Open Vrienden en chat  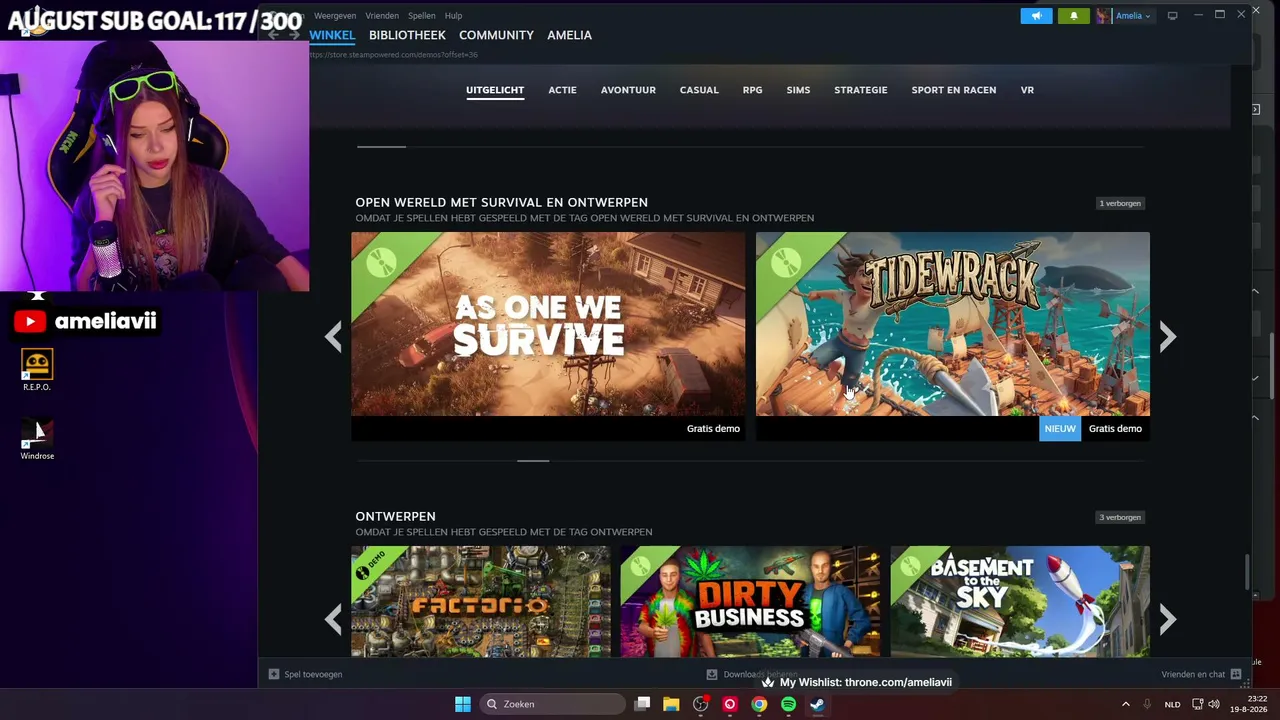coord(1201,674)
